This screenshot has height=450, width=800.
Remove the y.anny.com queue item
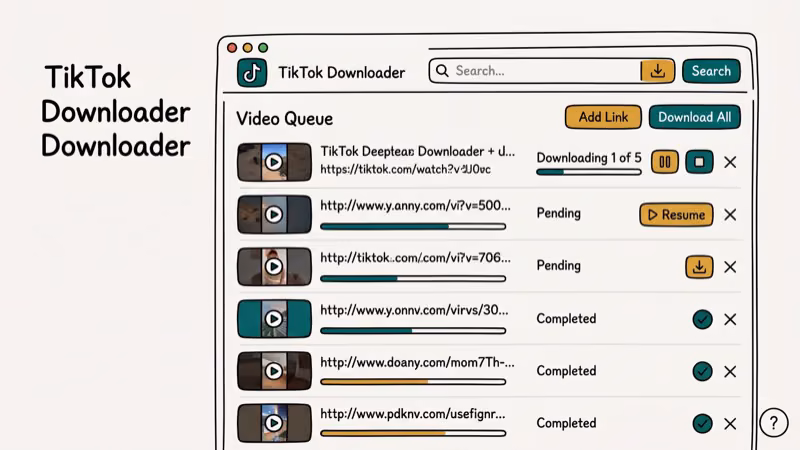(x=730, y=215)
